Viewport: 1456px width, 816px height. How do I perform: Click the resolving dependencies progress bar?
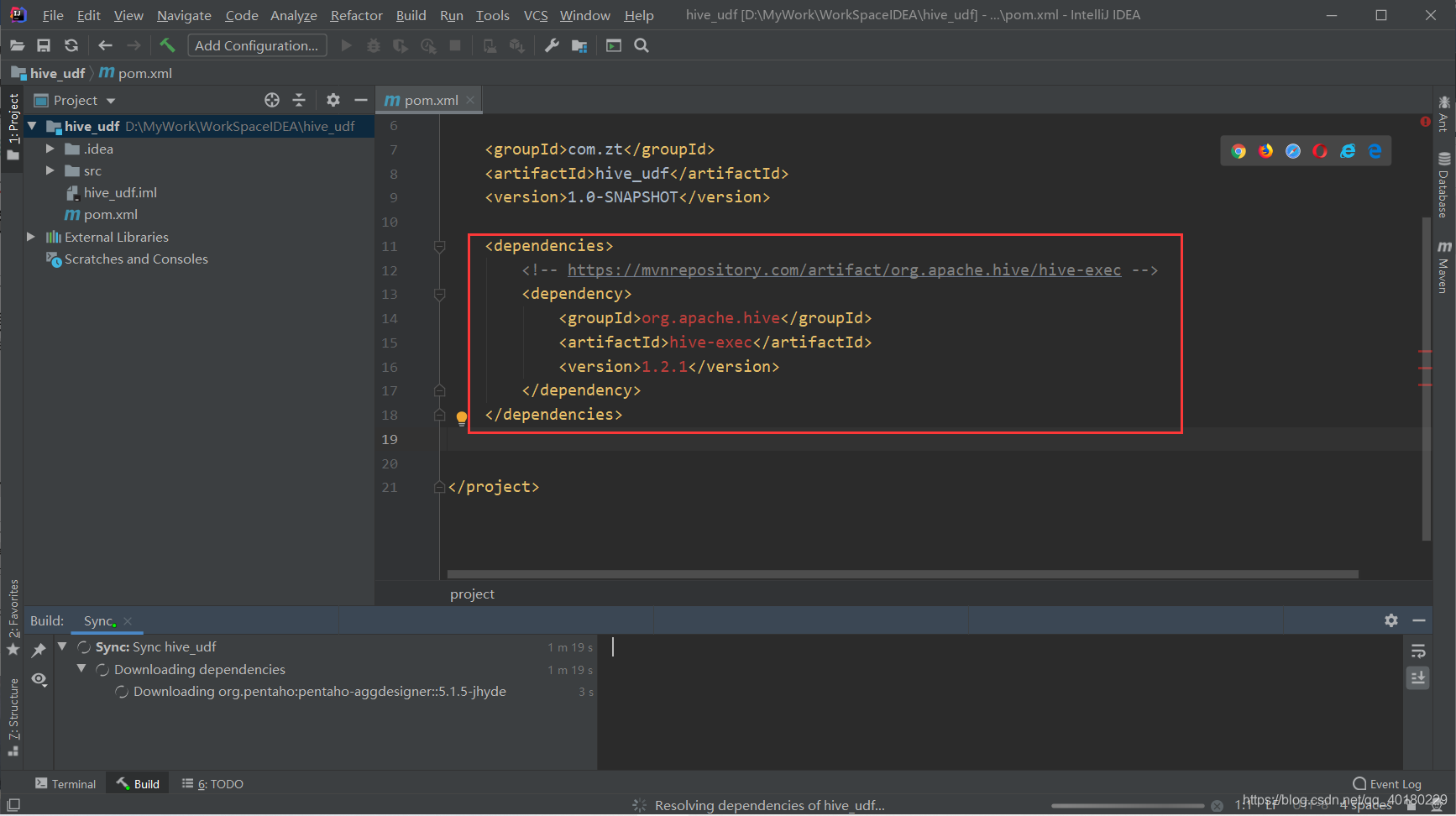[1127, 806]
